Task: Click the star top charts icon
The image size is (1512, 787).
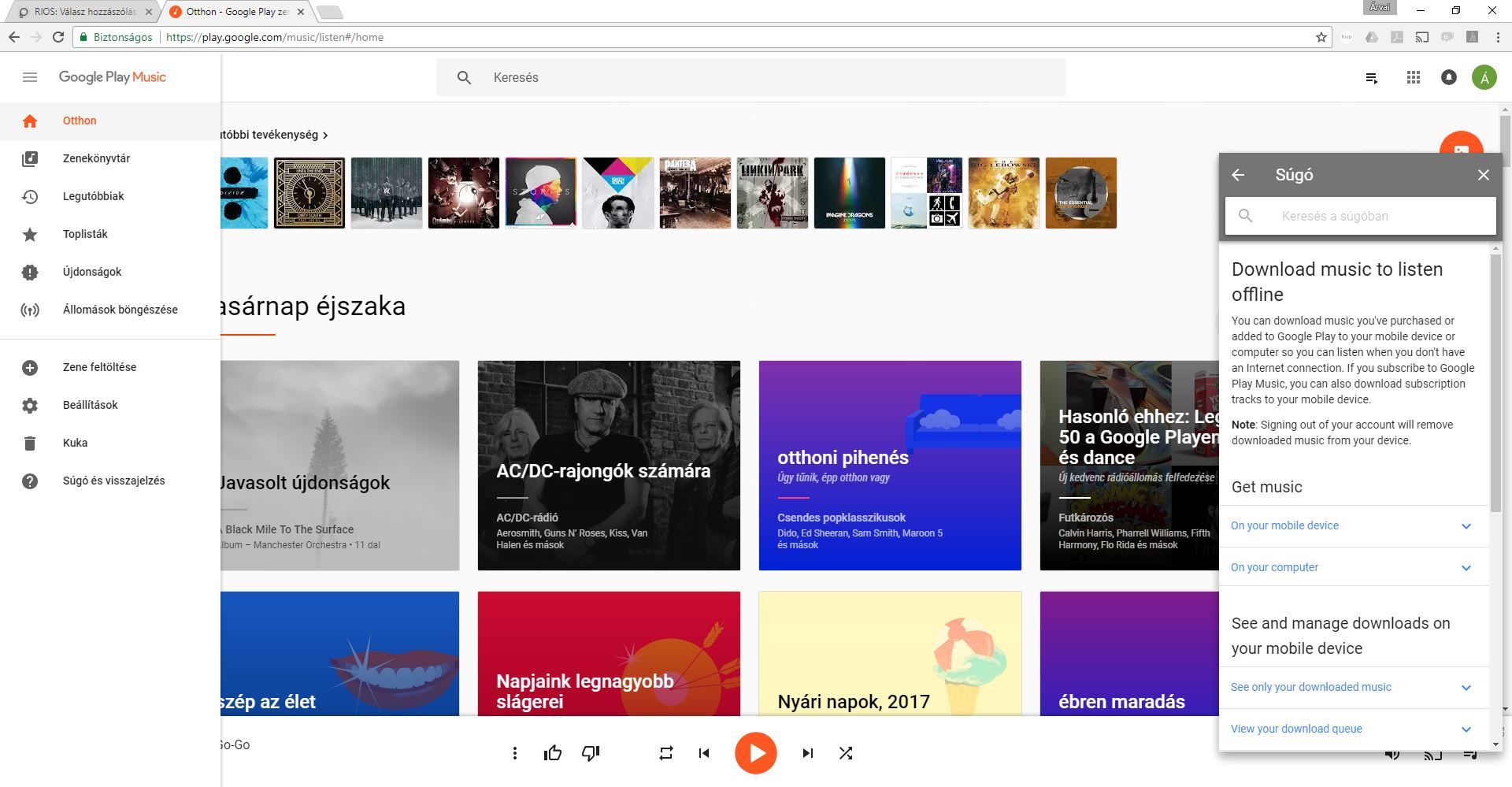Action: tap(30, 234)
